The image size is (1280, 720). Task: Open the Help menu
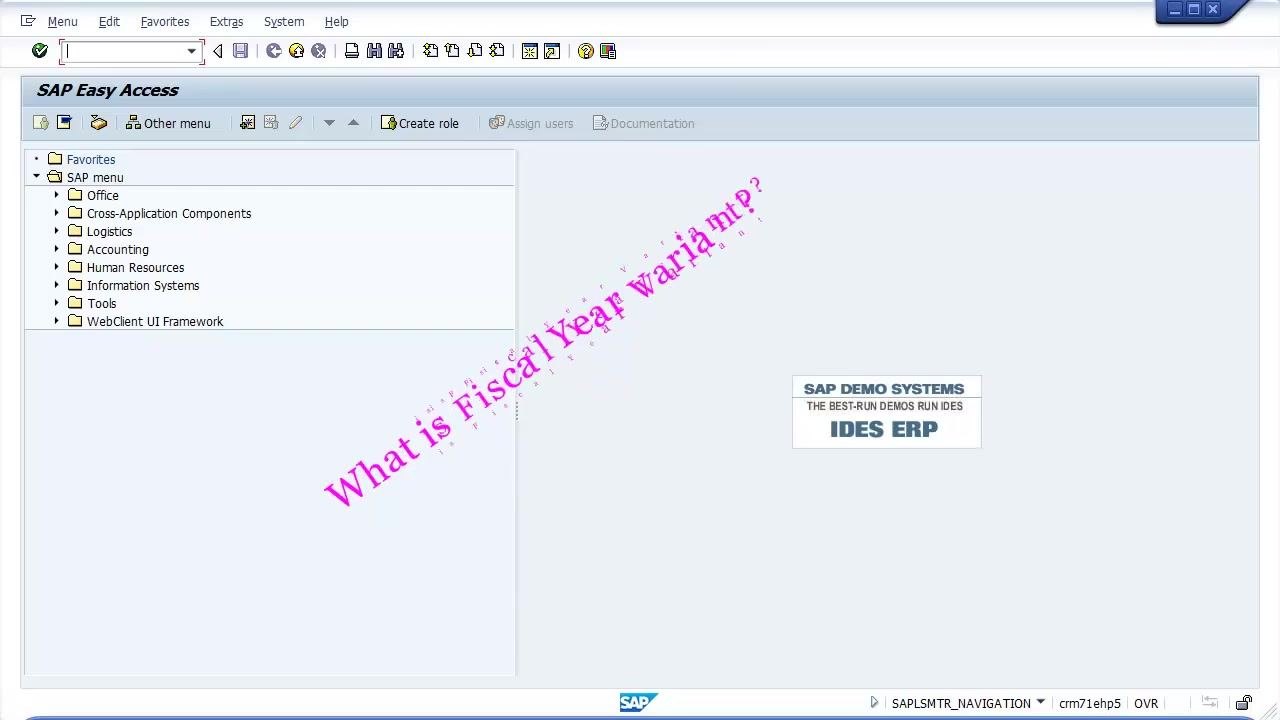point(337,21)
